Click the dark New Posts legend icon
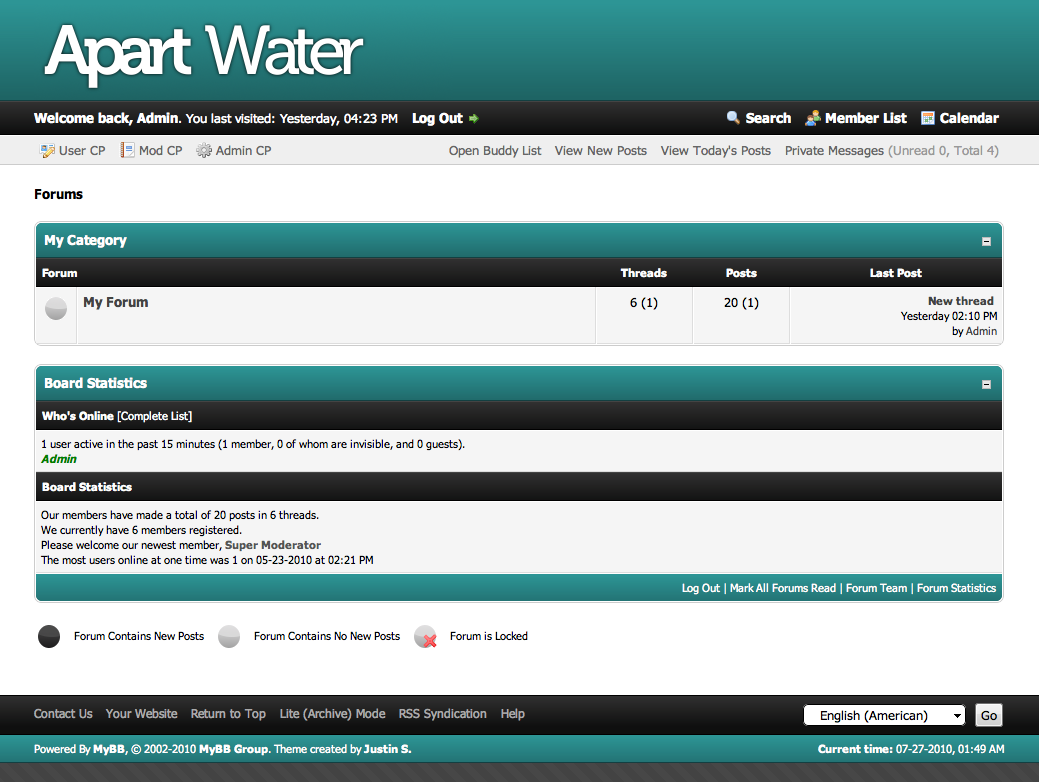Screen dimensions: 1039x782 [49, 636]
